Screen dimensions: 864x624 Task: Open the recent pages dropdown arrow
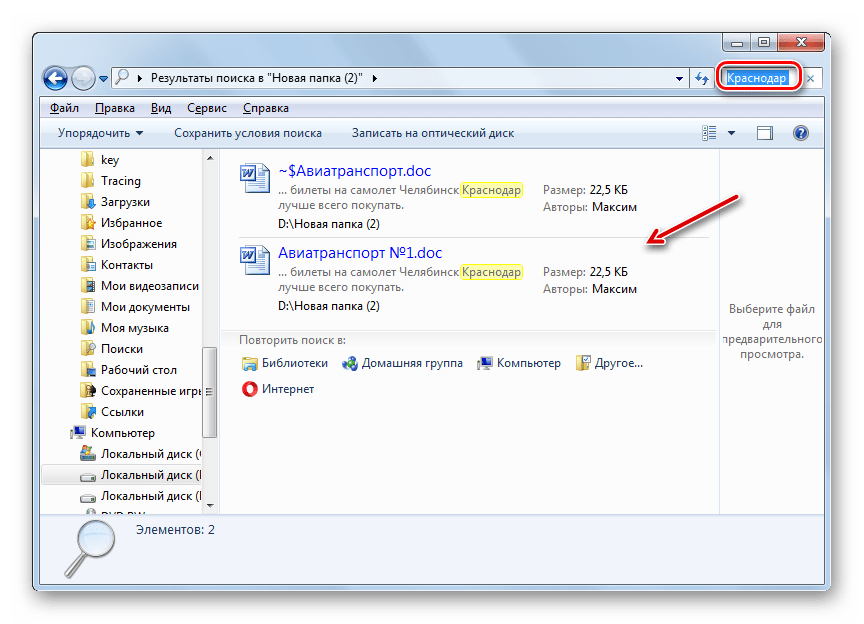(104, 79)
